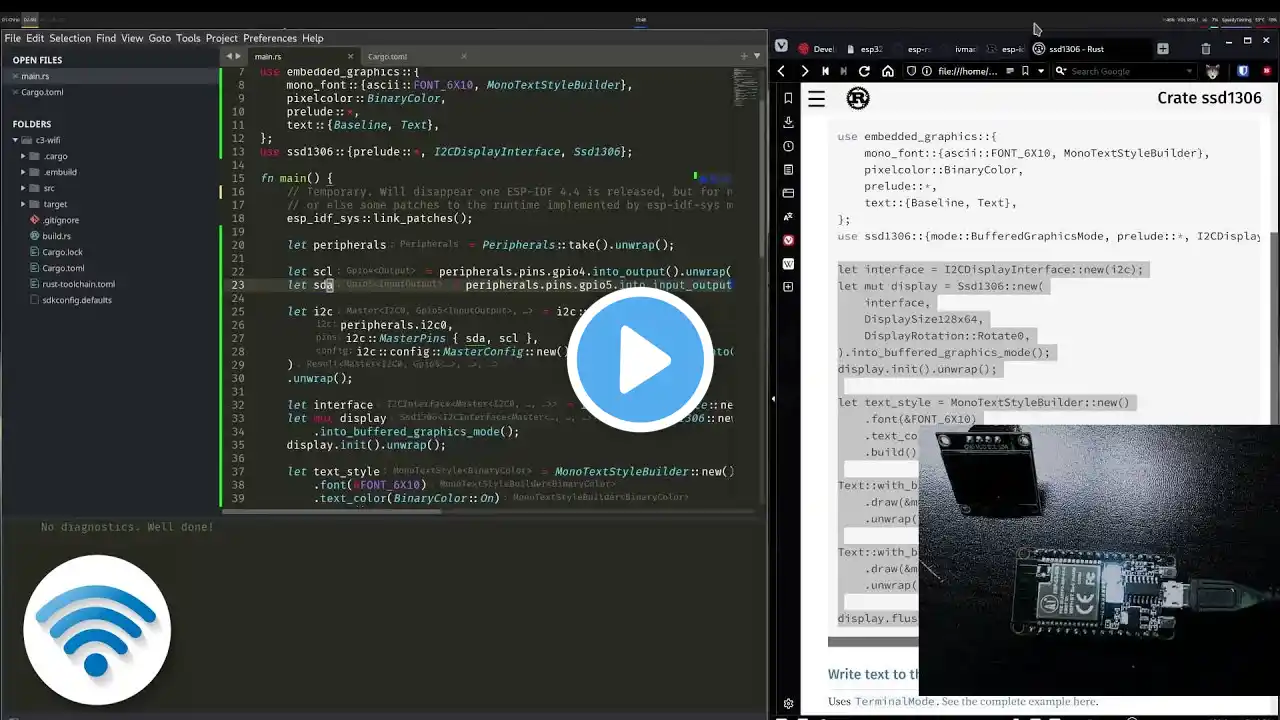Open the Selection menu
The height and width of the screenshot is (720, 1280).
(70, 38)
